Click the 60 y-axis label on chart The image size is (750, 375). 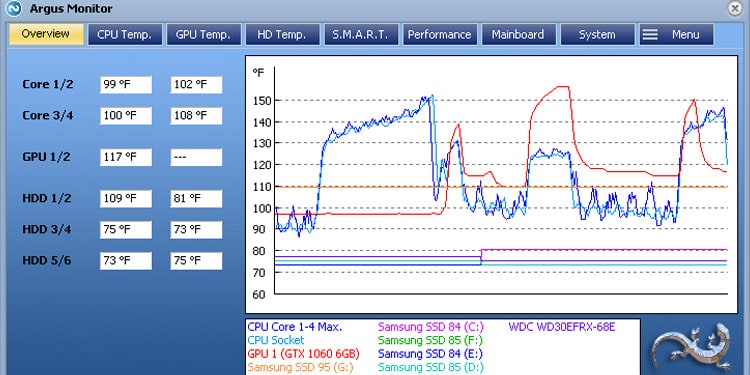259,294
